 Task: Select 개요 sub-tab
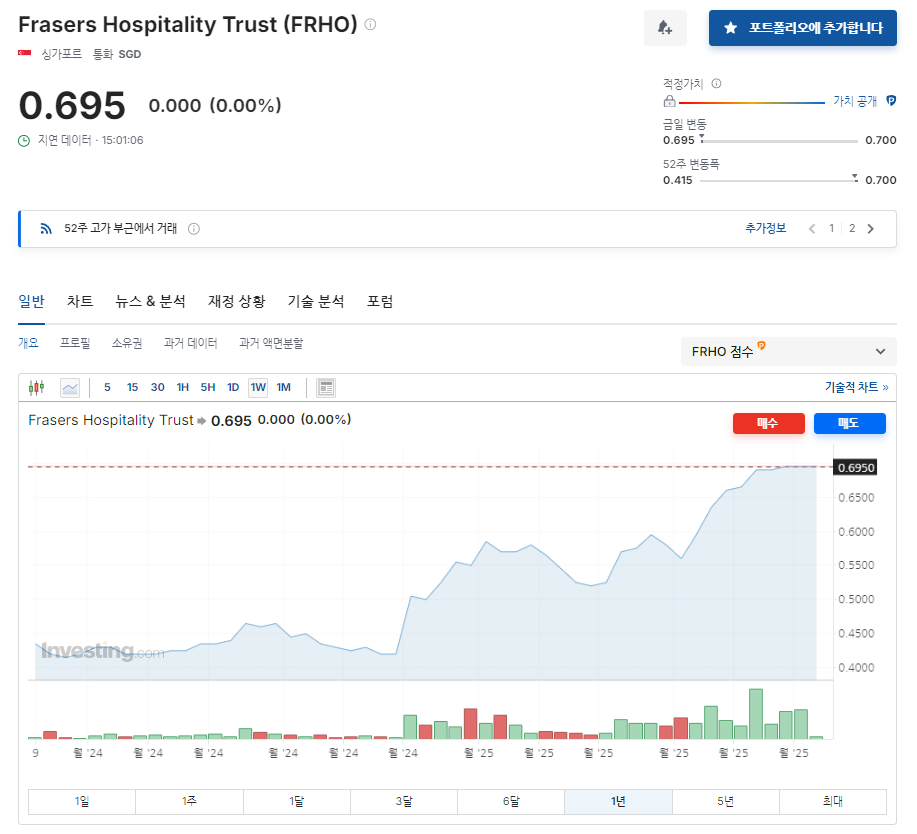[28, 343]
